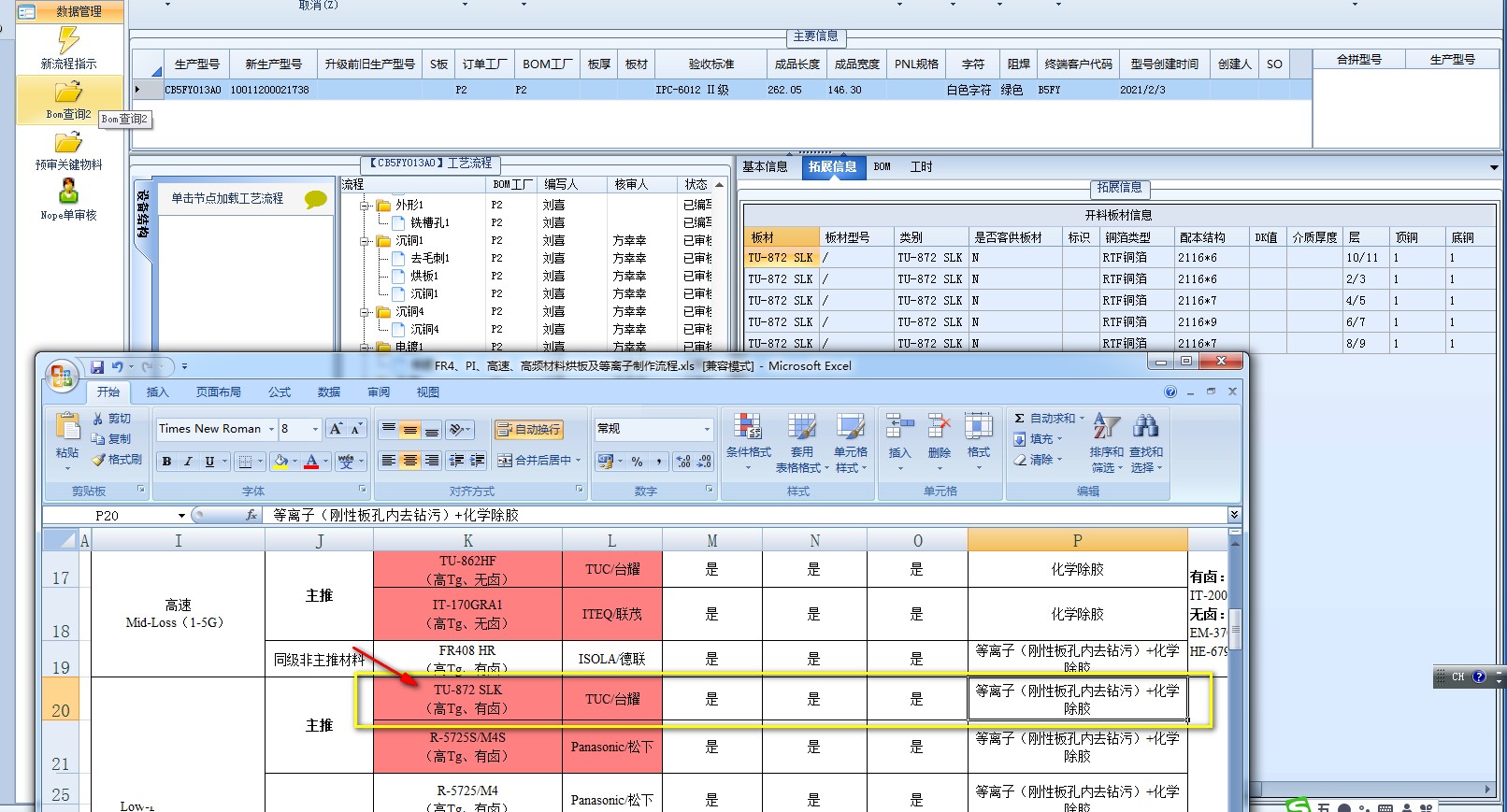Decrease decimal places

click(x=705, y=461)
